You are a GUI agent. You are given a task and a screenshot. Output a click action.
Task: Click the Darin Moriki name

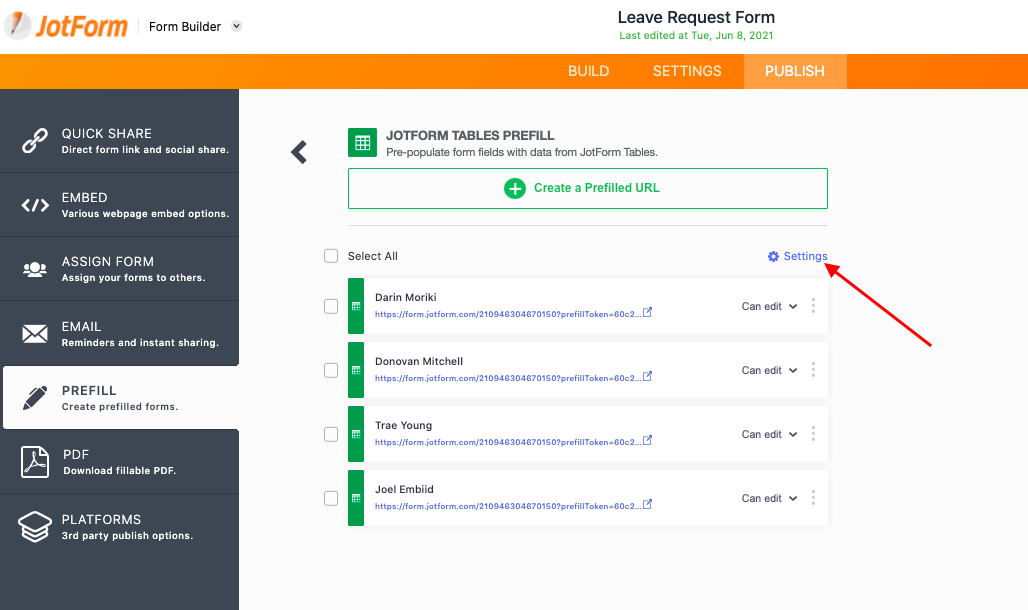[x=406, y=297]
